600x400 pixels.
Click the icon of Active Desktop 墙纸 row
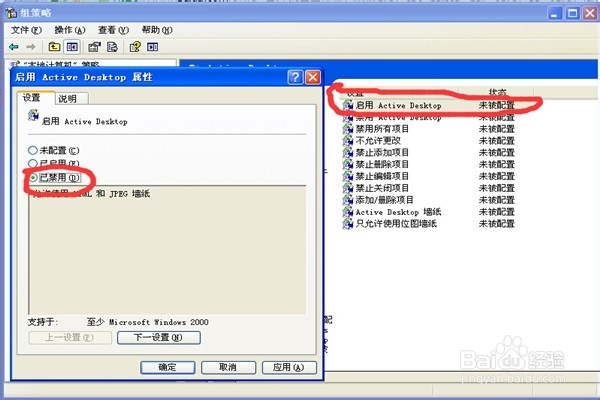[348, 212]
